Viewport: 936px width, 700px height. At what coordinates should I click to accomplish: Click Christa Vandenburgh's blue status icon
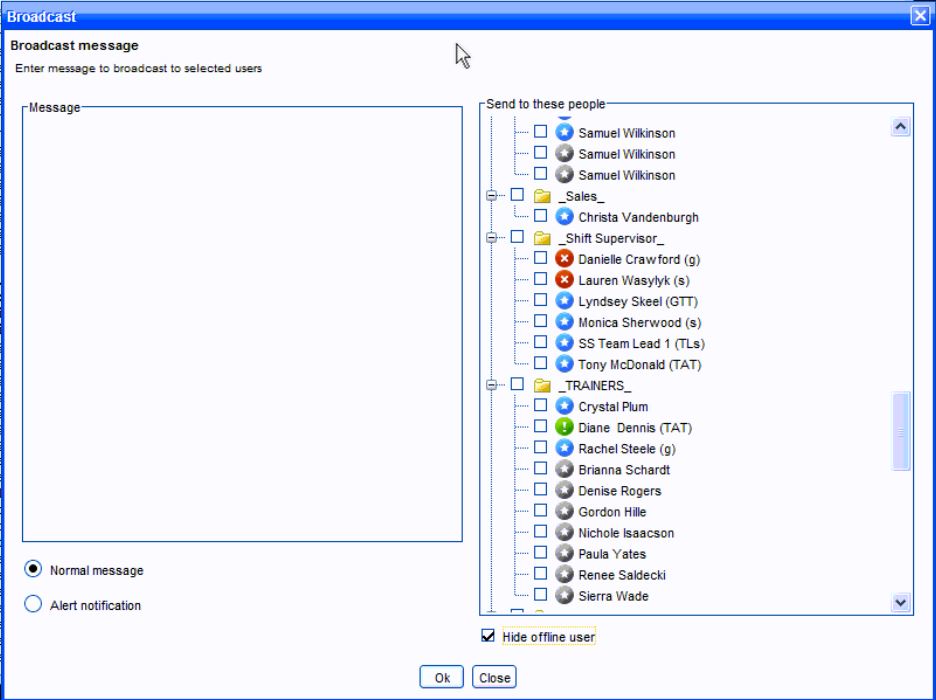pos(564,217)
